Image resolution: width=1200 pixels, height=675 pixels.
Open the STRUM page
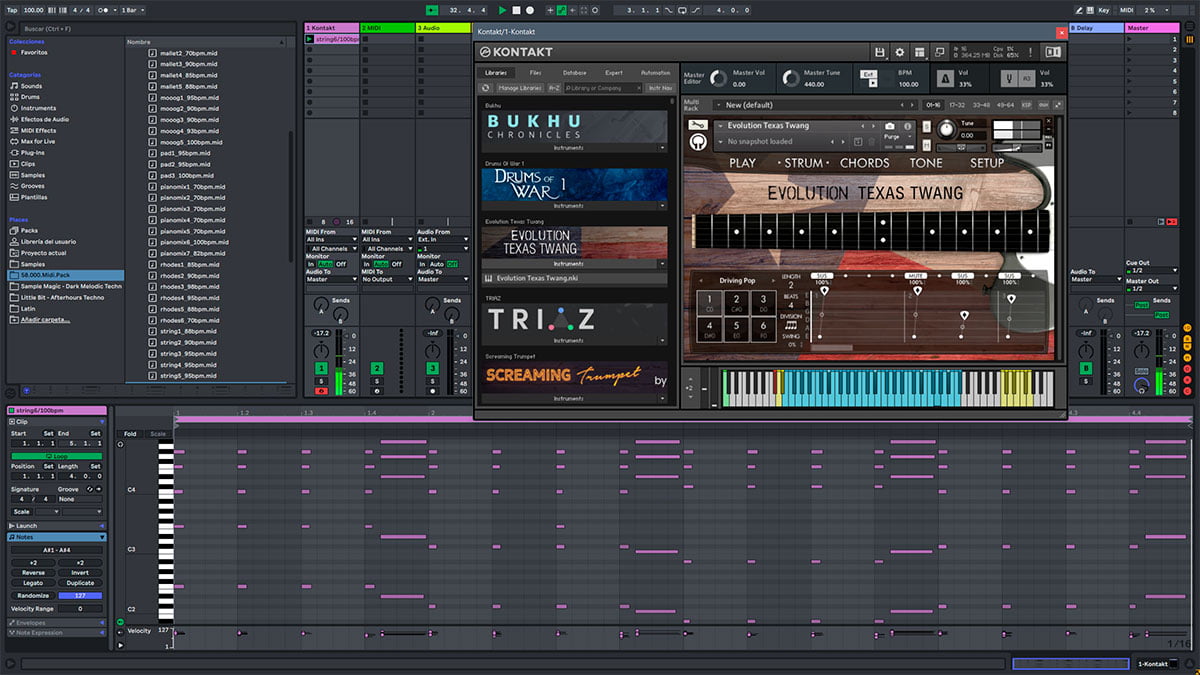[x=804, y=162]
